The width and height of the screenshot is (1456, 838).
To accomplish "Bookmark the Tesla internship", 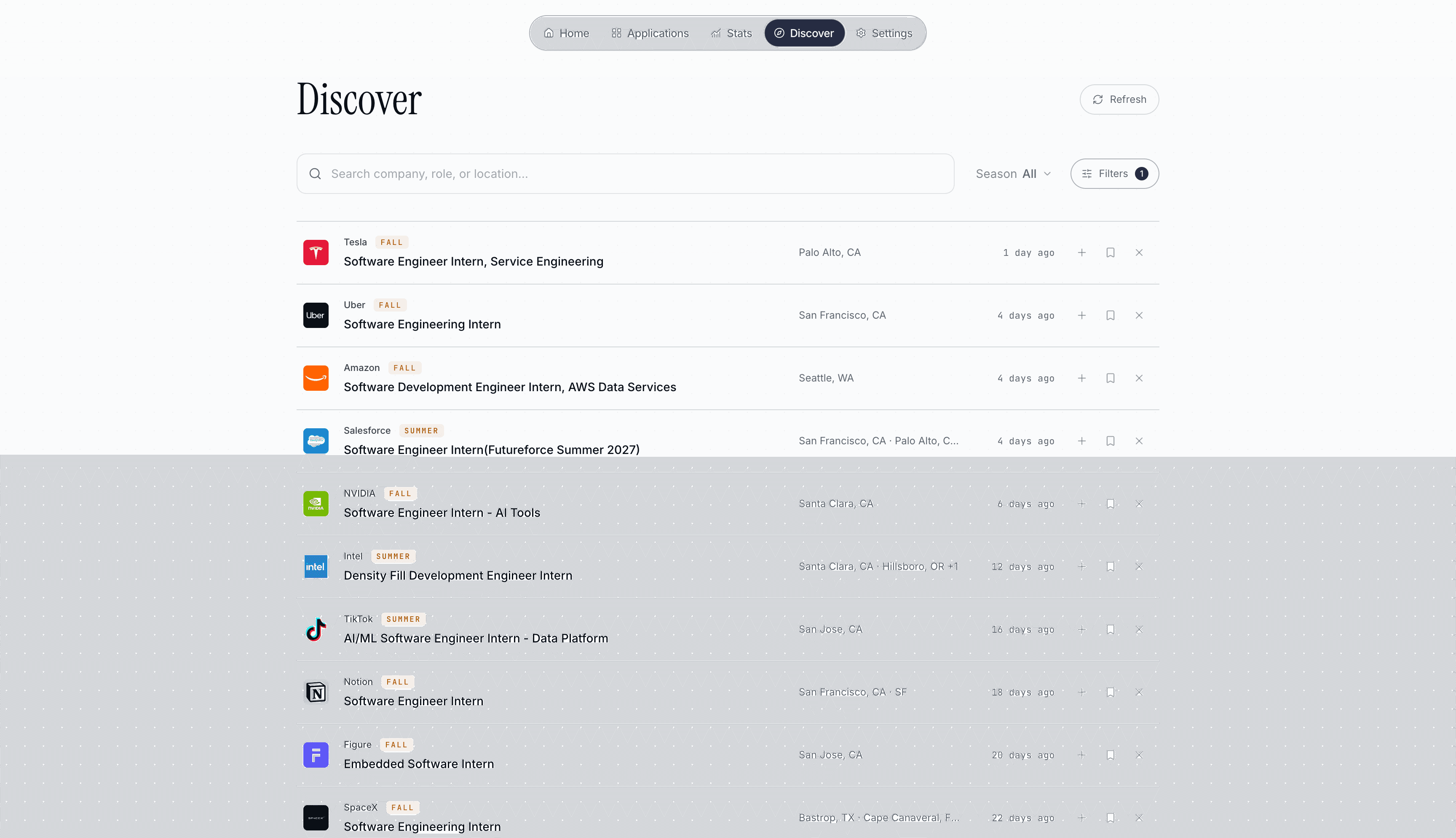I will [1111, 252].
